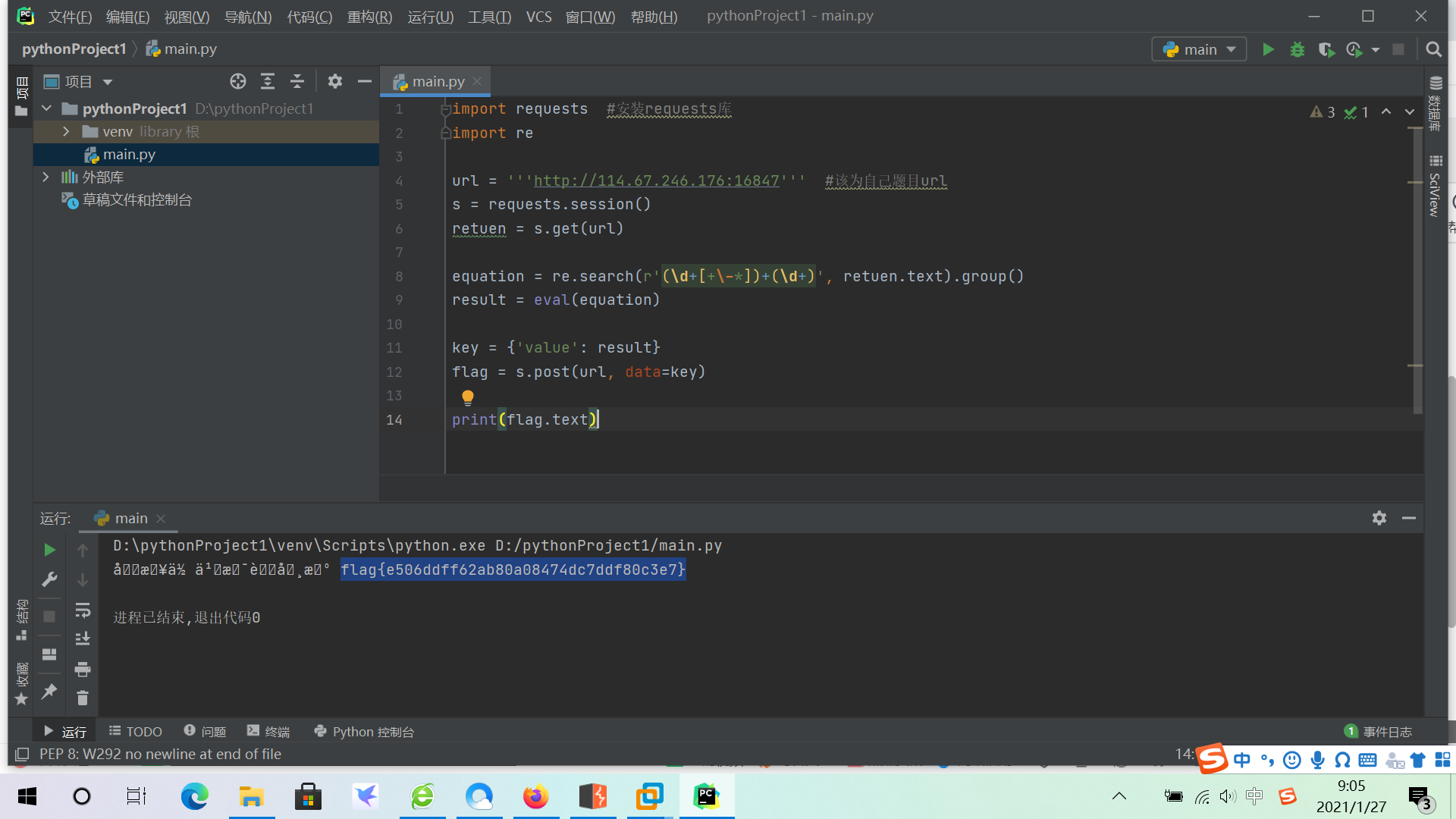Expand all items in project tree

pyautogui.click(x=268, y=81)
